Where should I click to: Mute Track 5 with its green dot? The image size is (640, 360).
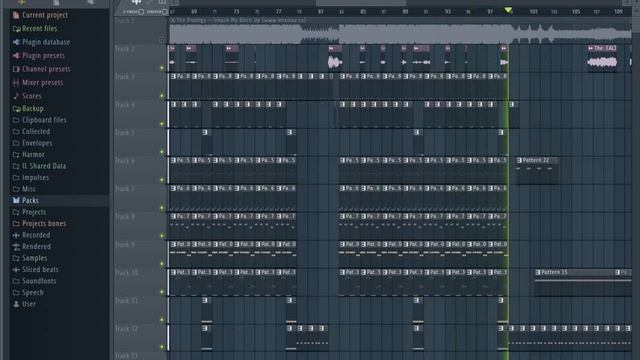[162, 152]
